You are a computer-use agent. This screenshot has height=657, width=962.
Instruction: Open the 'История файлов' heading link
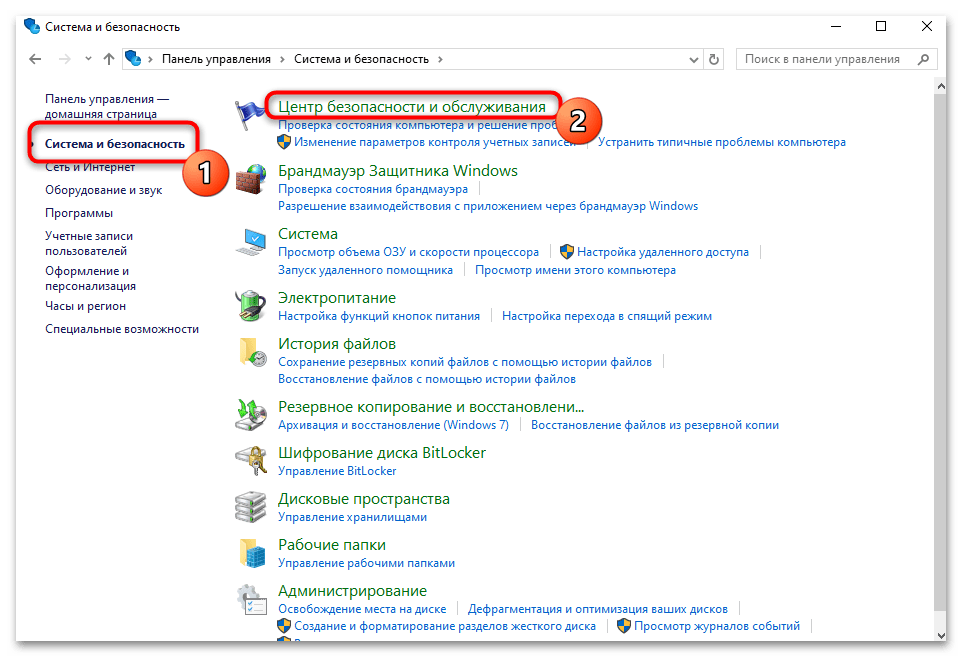pos(337,344)
